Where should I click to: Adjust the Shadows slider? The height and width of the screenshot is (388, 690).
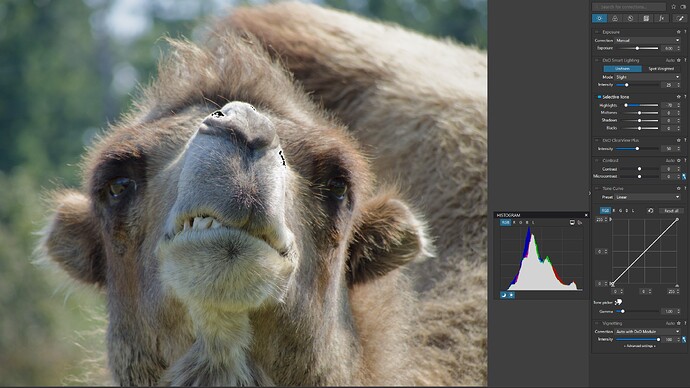point(639,120)
